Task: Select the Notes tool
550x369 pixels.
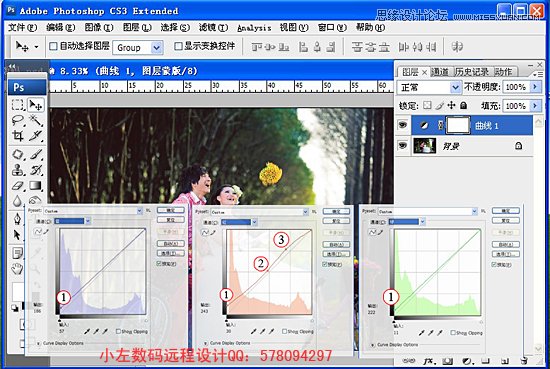Action: [17, 253]
